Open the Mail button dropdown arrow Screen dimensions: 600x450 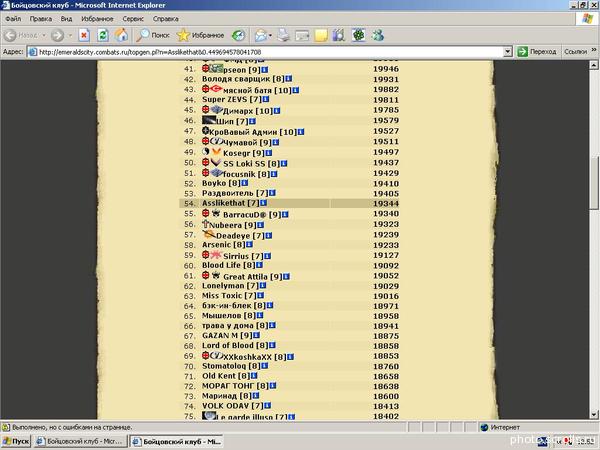[x=270, y=36]
